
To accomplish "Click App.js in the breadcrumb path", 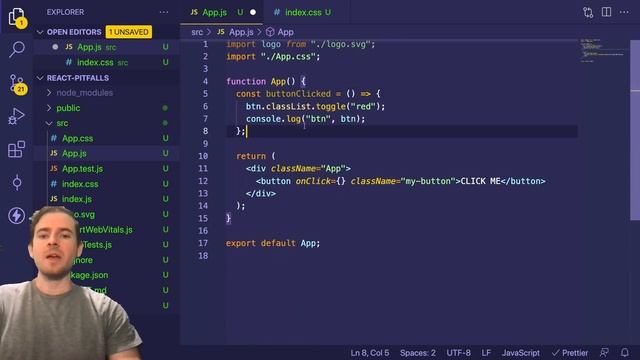I will coord(241,32).
